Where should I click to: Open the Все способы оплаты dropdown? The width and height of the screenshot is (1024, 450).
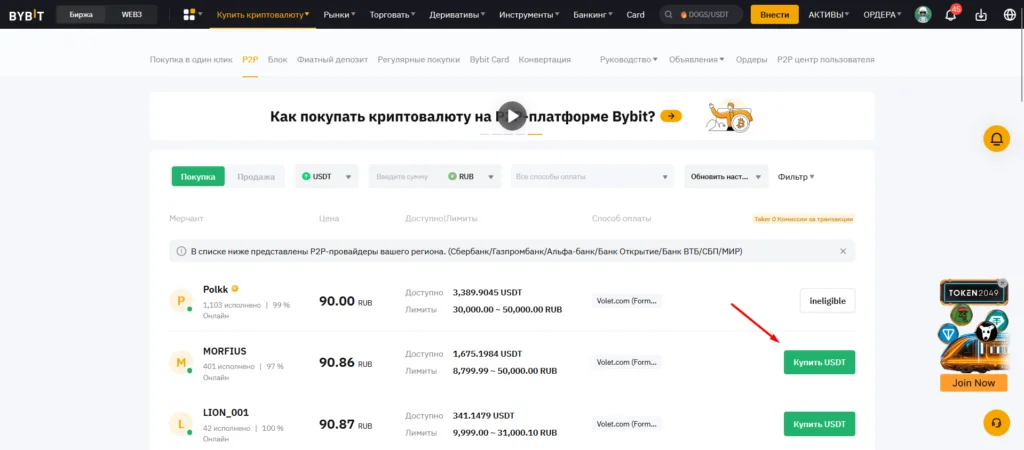pos(593,176)
